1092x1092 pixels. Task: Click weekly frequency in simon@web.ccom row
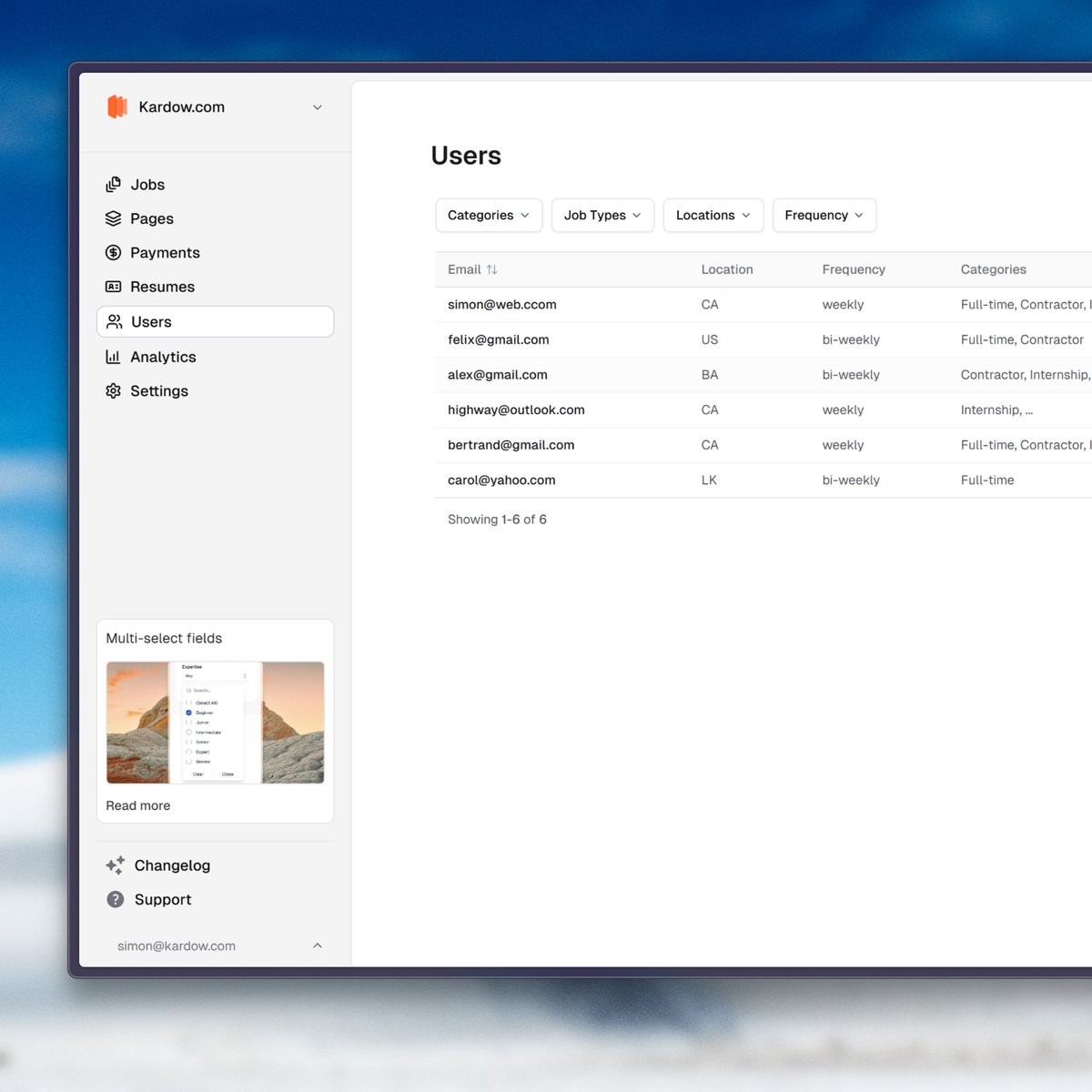(843, 305)
